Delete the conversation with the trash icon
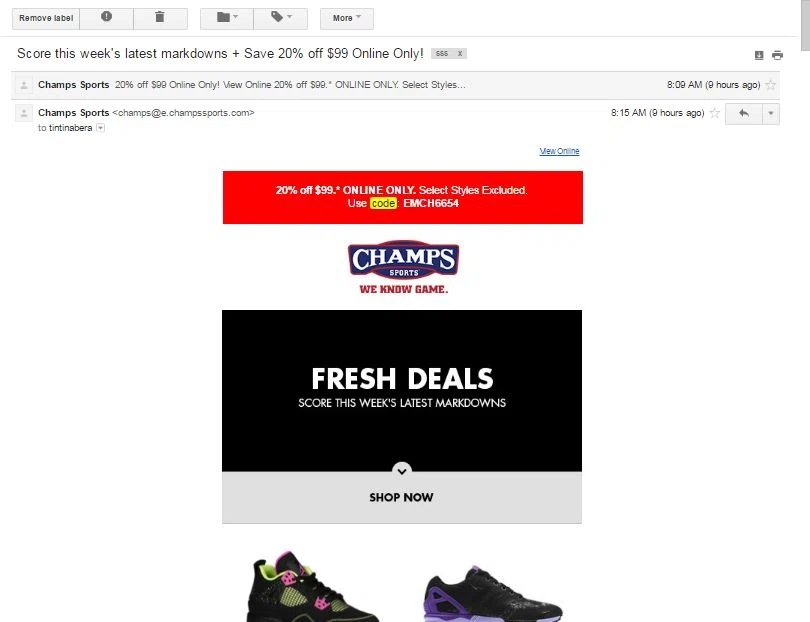The height and width of the screenshot is (622, 810). (160, 18)
